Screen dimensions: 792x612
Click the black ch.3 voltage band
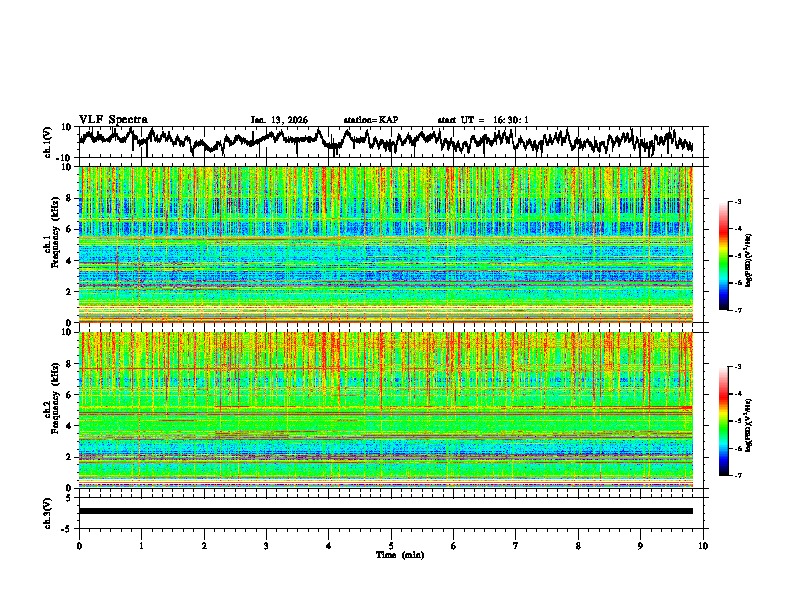385,511
